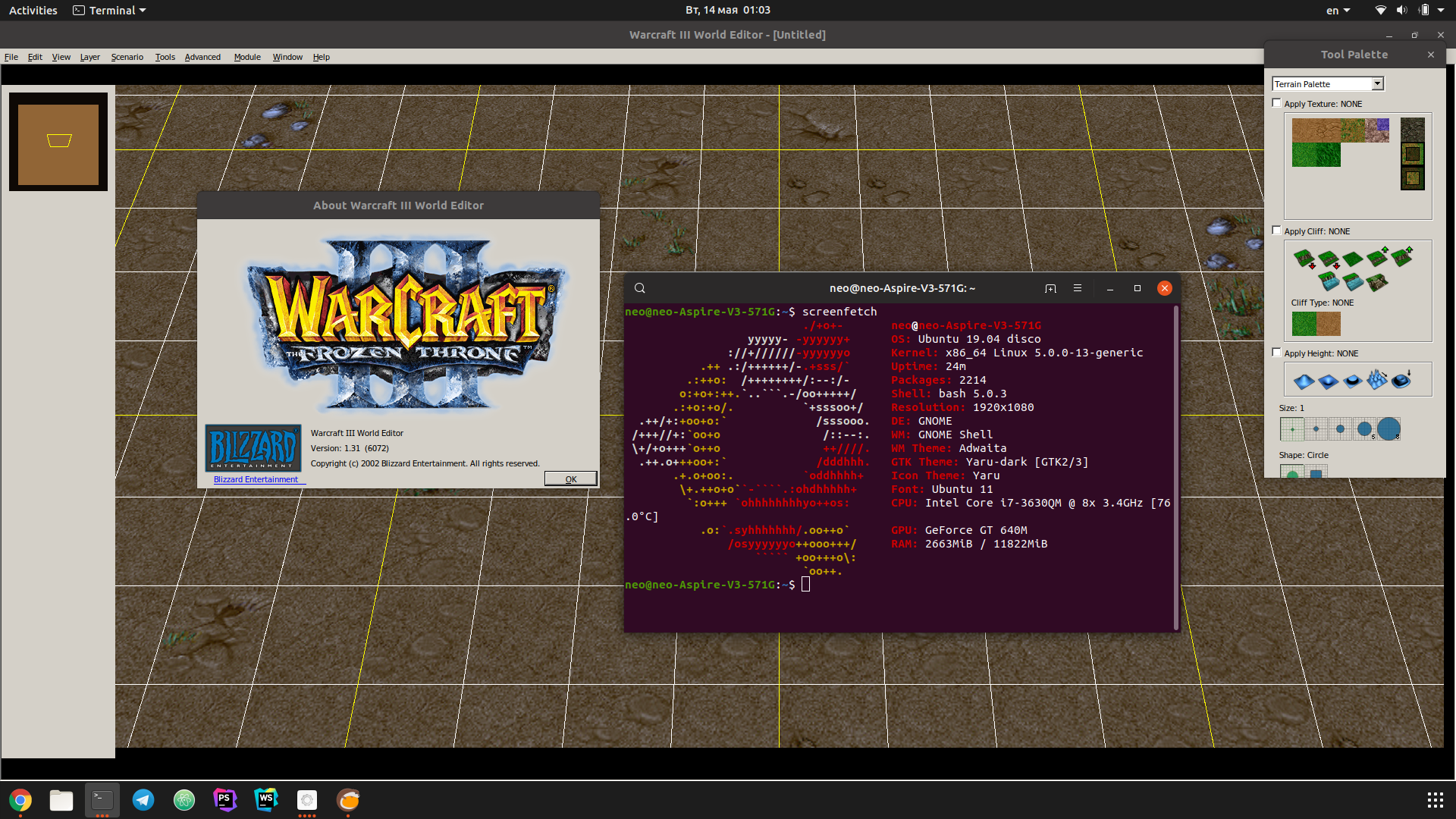Select the cracked rough dirt texture tile

(1329, 130)
